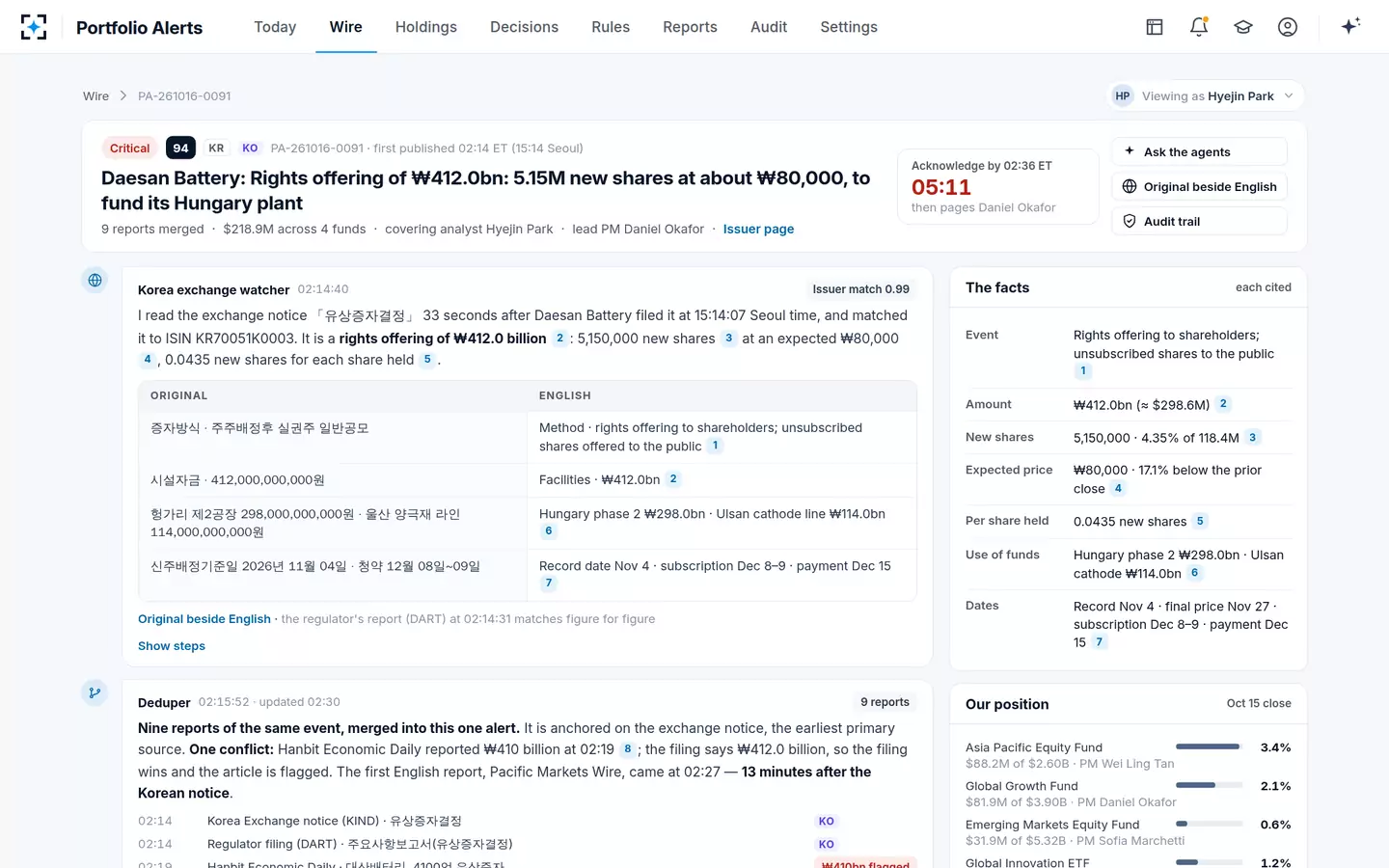This screenshot has height=868, width=1389.
Task: Click the globe icon beside Korea exchange watcher
Action: click(95, 281)
